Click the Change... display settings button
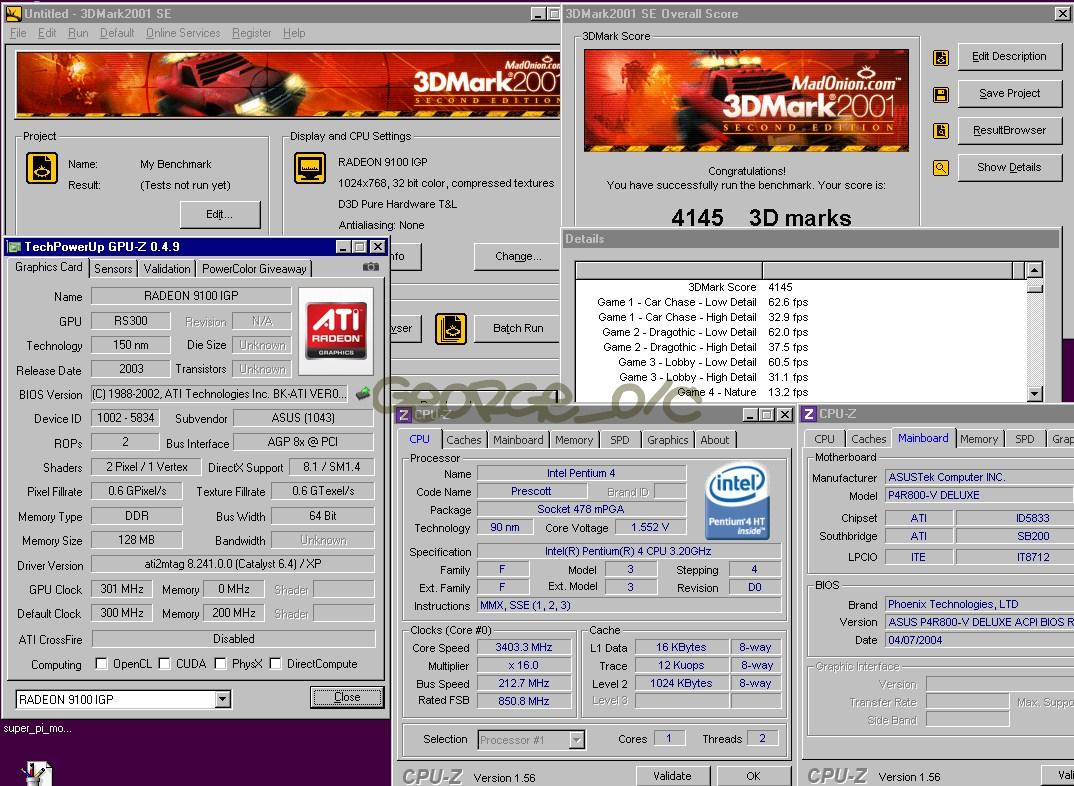This screenshot has width=1074, height=786. 517,256
